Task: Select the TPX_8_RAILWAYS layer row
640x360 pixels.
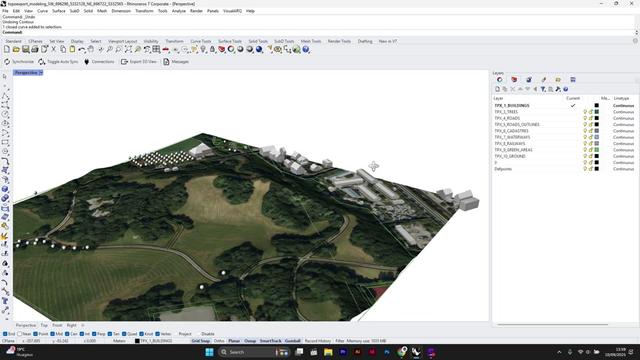Action: click(564, 144)
